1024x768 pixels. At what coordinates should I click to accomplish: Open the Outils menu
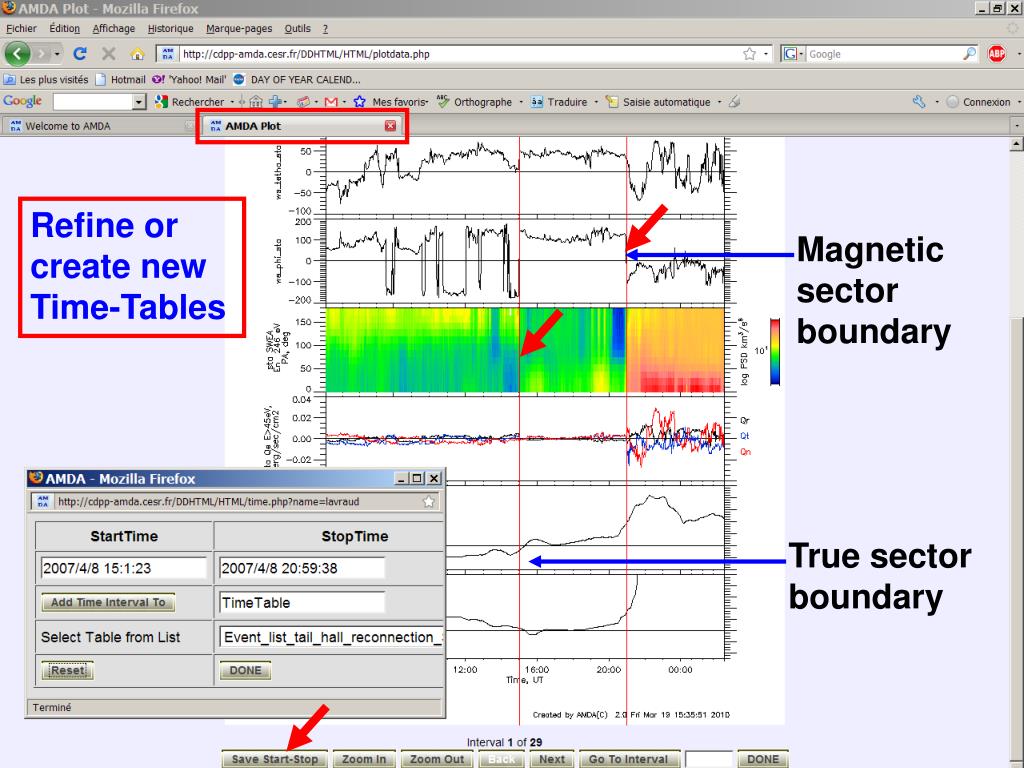[x=297, y=29]
